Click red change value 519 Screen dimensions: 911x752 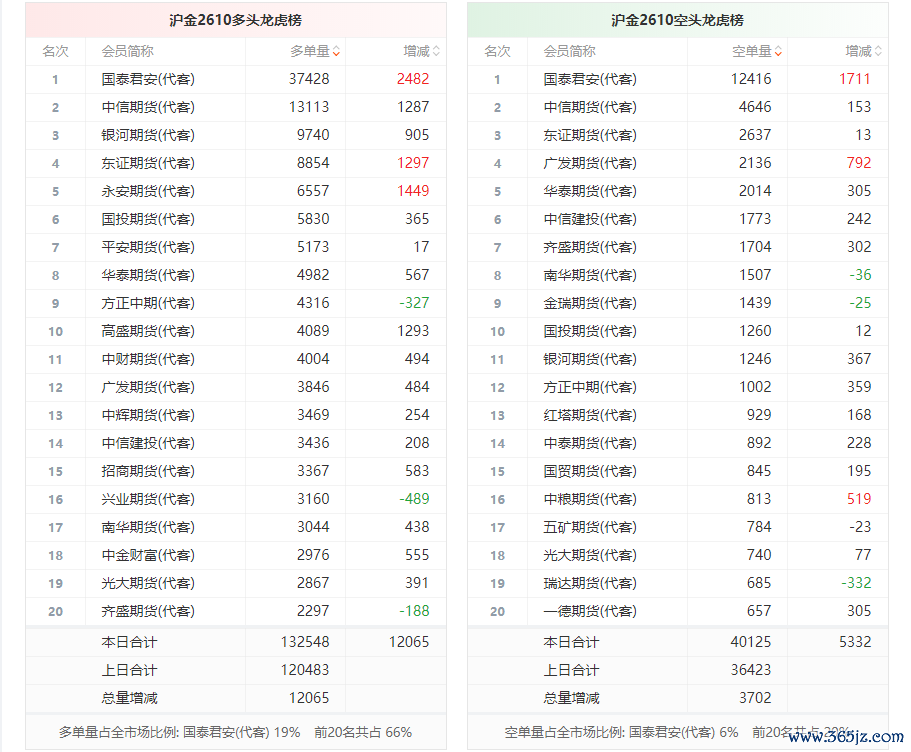point(859,499)
